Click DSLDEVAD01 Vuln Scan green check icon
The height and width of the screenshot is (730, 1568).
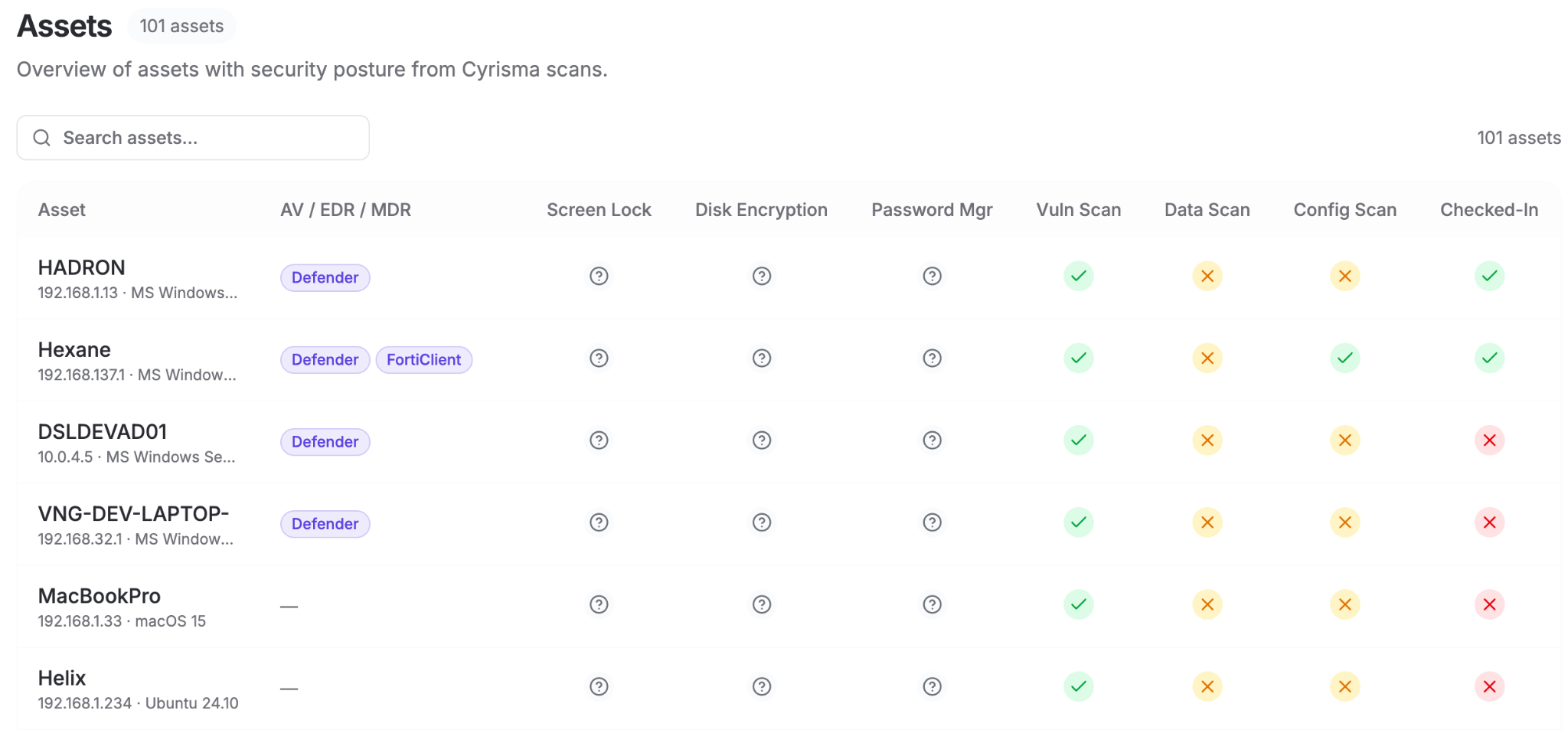1079,440
